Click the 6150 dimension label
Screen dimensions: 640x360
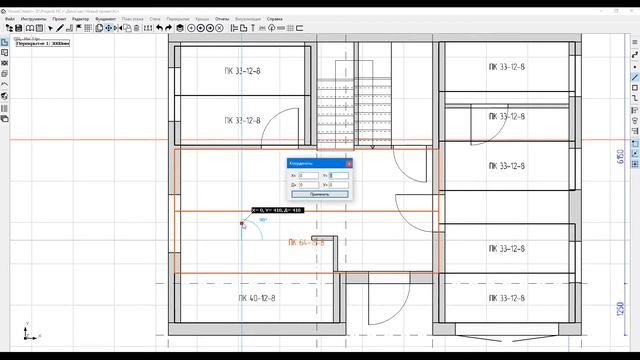[620, 157]
